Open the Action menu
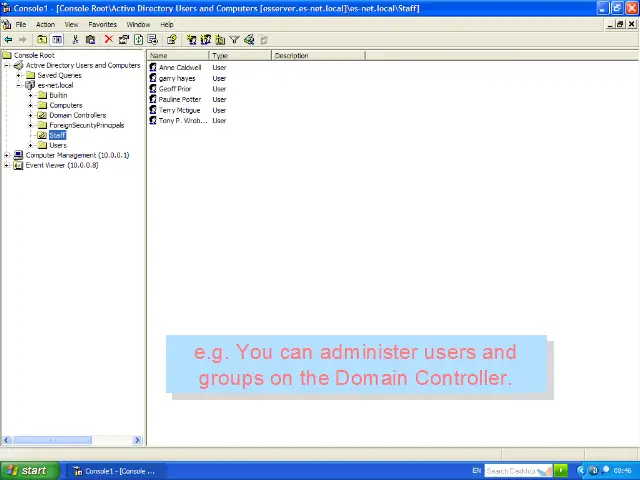This screenshot has width=640, height=480. 45,24
